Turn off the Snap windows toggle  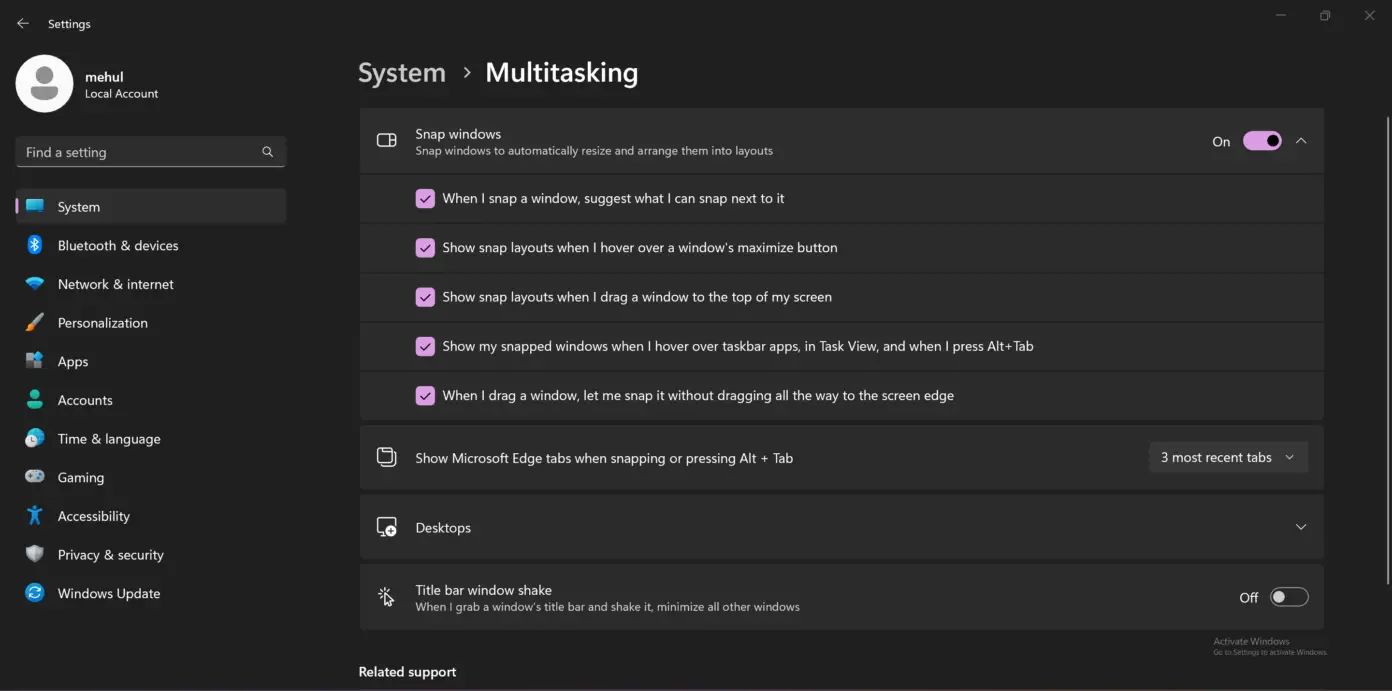click(x=1262, y=140)
